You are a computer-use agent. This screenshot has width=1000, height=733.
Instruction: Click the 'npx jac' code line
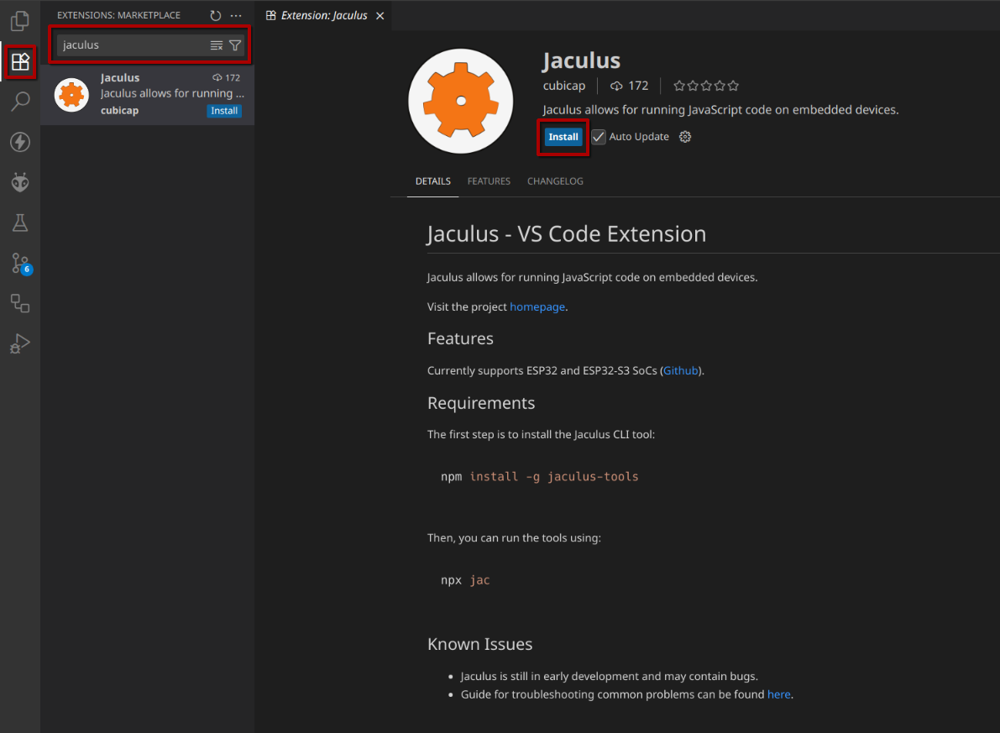[466, 580]
